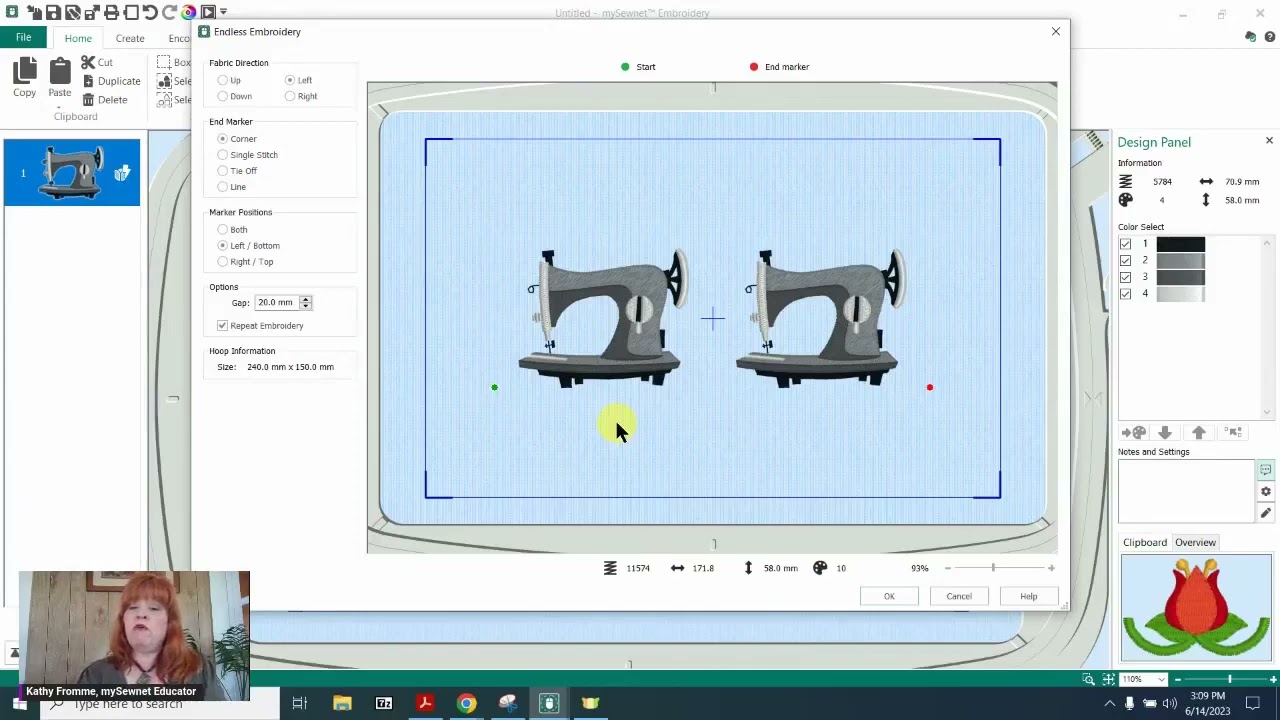Click the move color up arrow
The width and height of the screenshot is (1280, 720).
(x=1199, y=433)
